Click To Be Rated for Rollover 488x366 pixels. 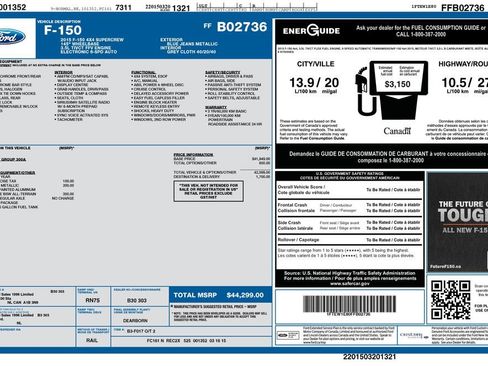tap(393, 240)
